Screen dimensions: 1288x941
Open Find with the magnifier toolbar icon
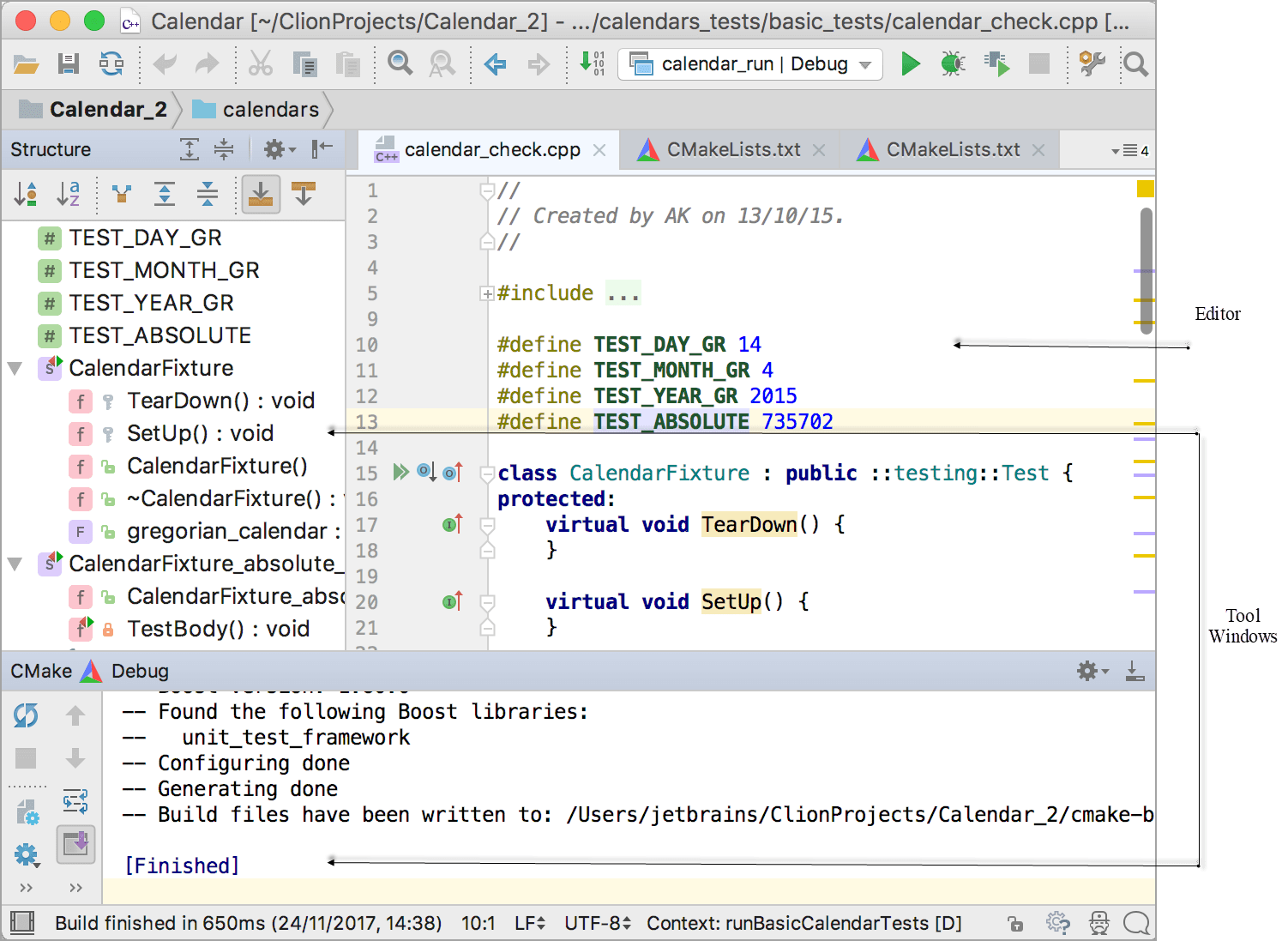coord(400,63)
